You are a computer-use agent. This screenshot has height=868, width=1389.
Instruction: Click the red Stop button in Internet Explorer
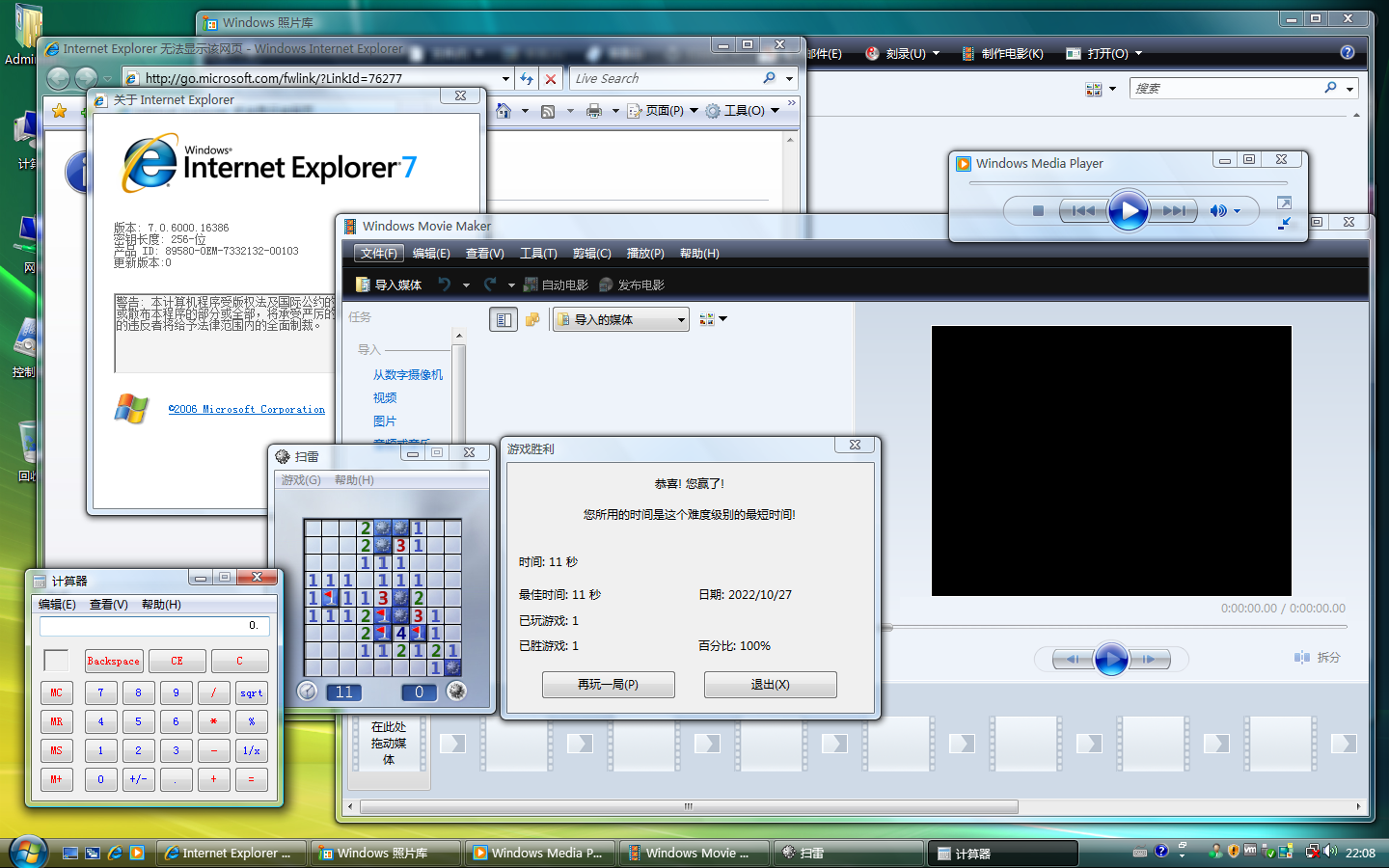[x=550, y=78]
